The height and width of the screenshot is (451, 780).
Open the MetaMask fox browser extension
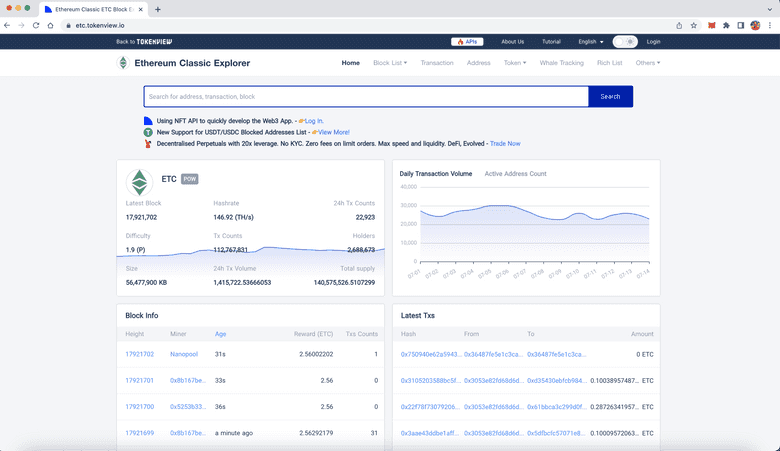pos(711,25)
